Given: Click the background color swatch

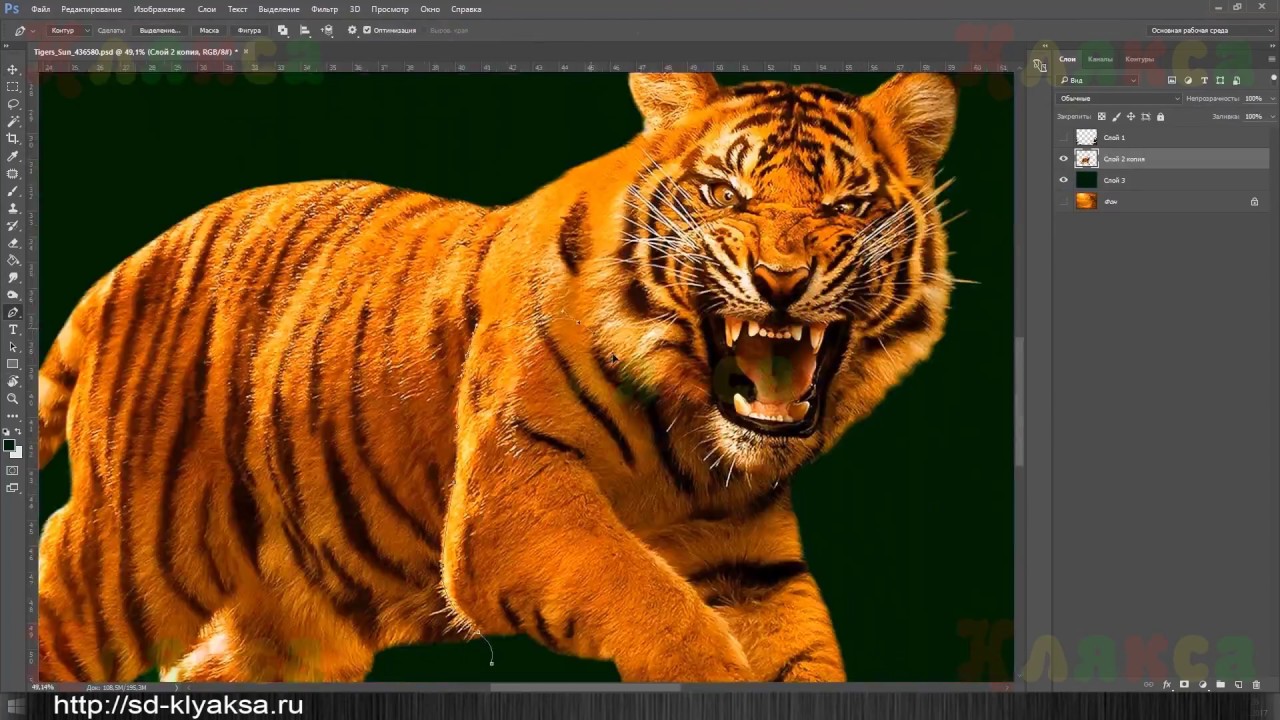Looking at the screenshot, I should 17,452.
